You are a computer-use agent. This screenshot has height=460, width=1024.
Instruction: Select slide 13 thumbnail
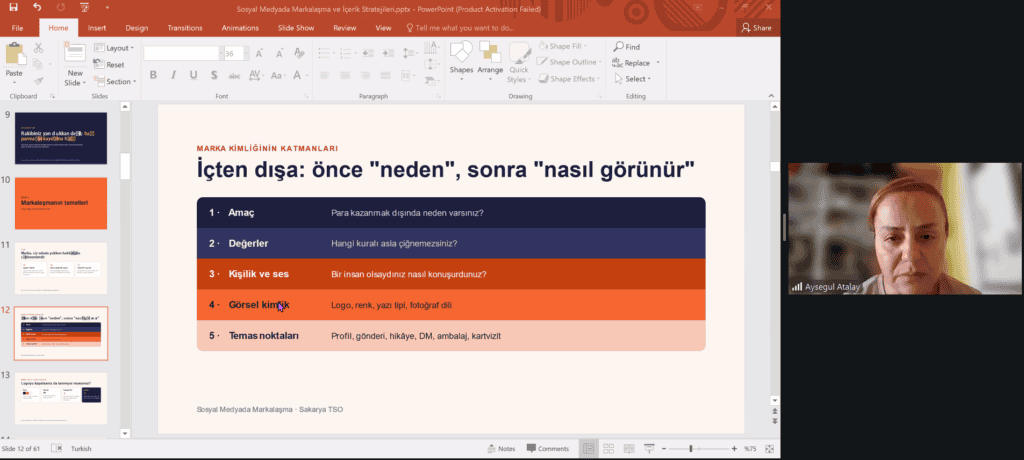click(x=61, y=399)
